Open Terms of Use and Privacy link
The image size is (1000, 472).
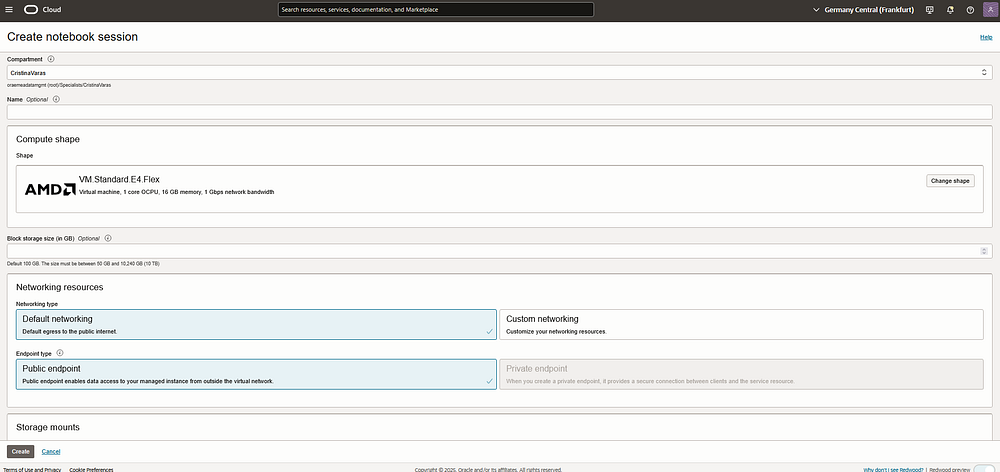[x=33, y=469]
